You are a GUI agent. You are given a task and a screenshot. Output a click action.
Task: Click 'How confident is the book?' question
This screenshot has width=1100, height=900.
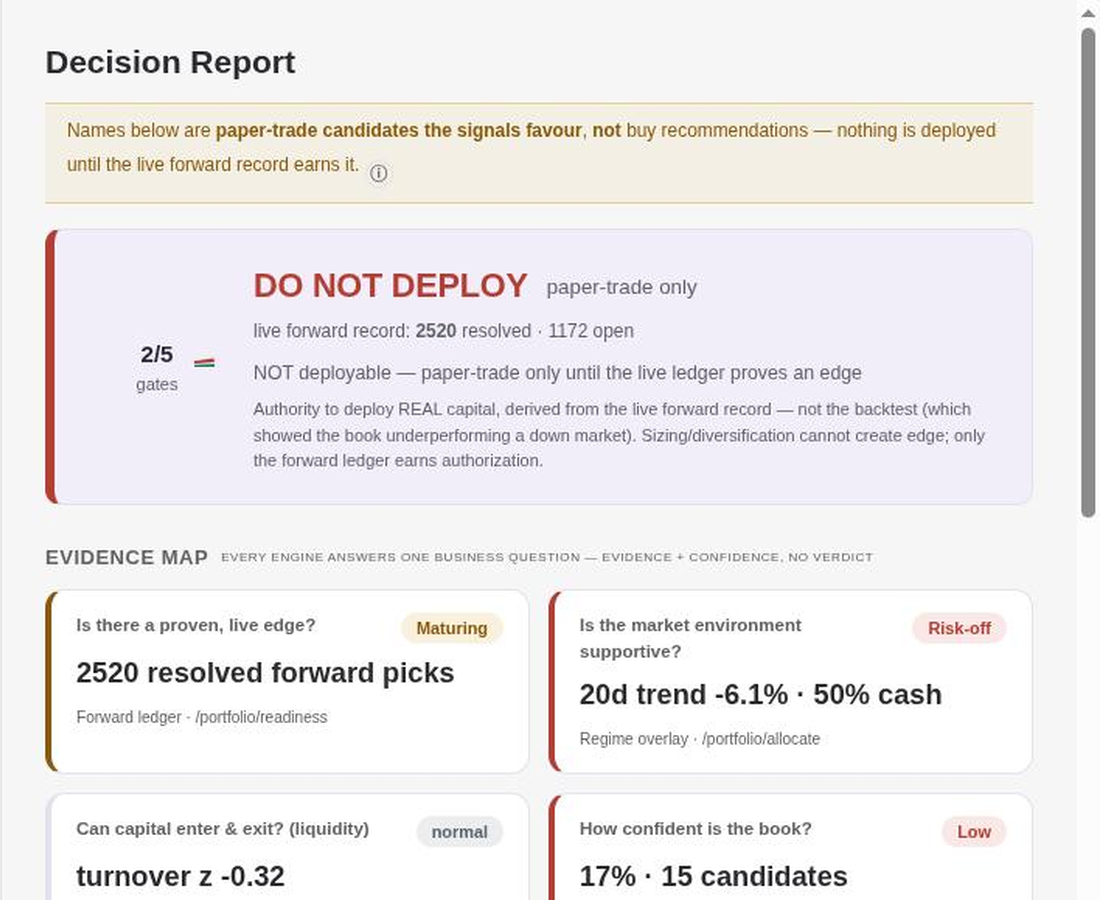695,828
